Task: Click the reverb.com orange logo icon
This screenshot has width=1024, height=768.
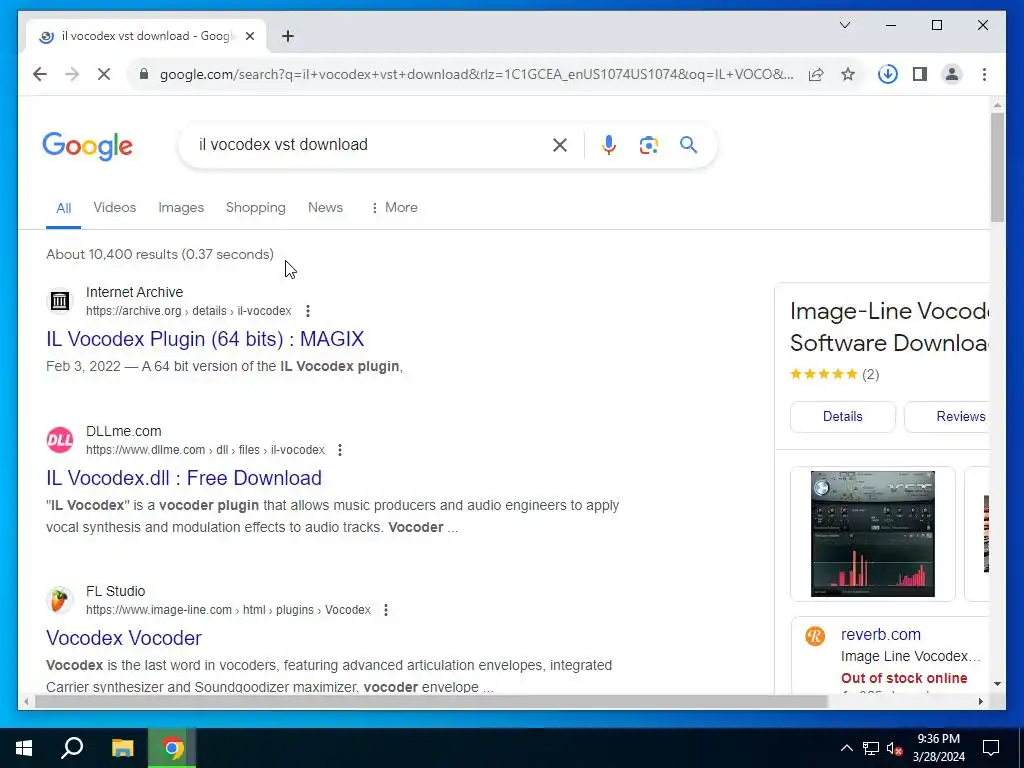Action: coord(815,635)
